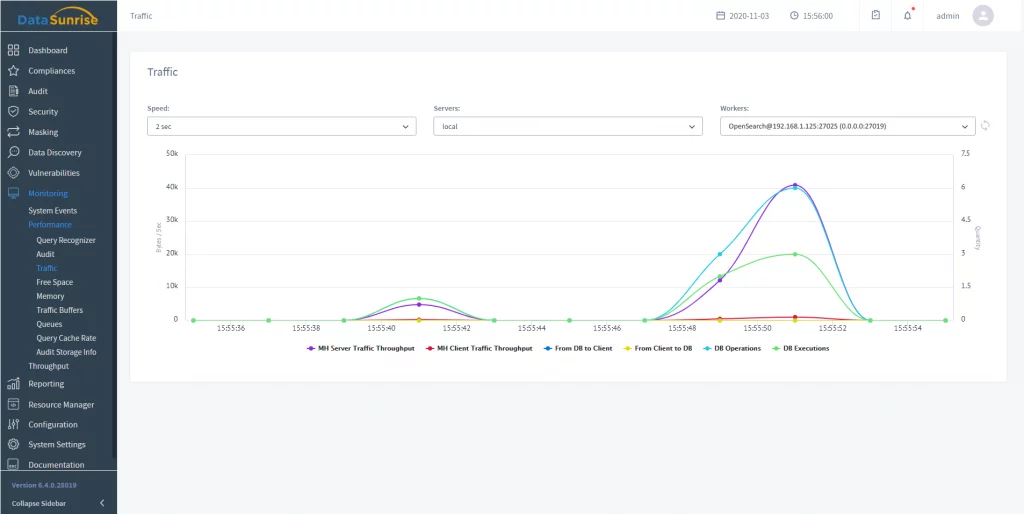1024x514 pixels.
Task: Click the clipboard tasks icon in header
Action: tap(876, 16)
